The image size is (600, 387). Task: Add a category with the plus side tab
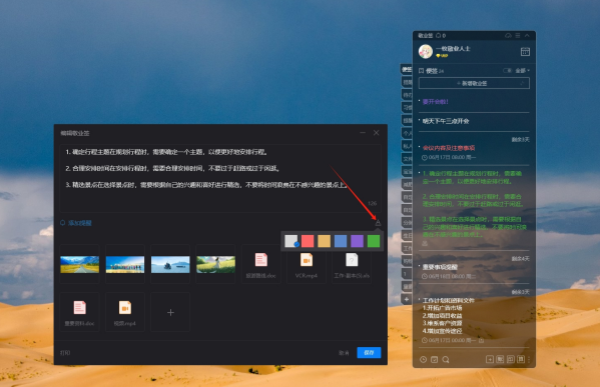point(407,299)
